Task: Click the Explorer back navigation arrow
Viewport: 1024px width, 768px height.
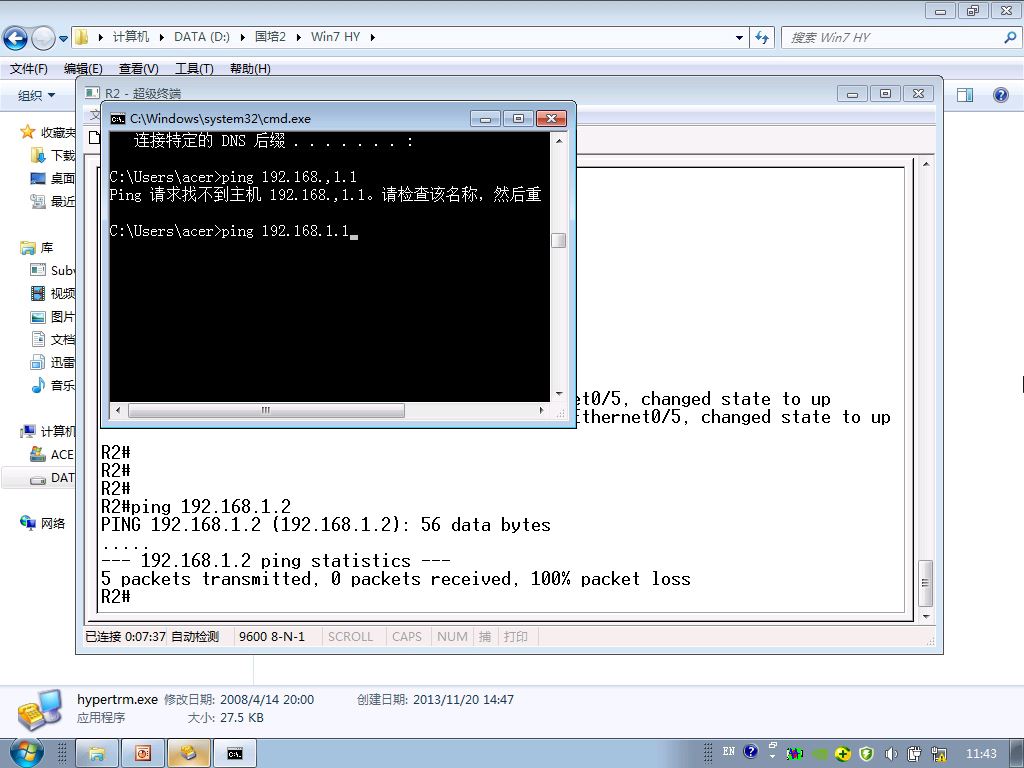Action: click(x=16, y=38)
